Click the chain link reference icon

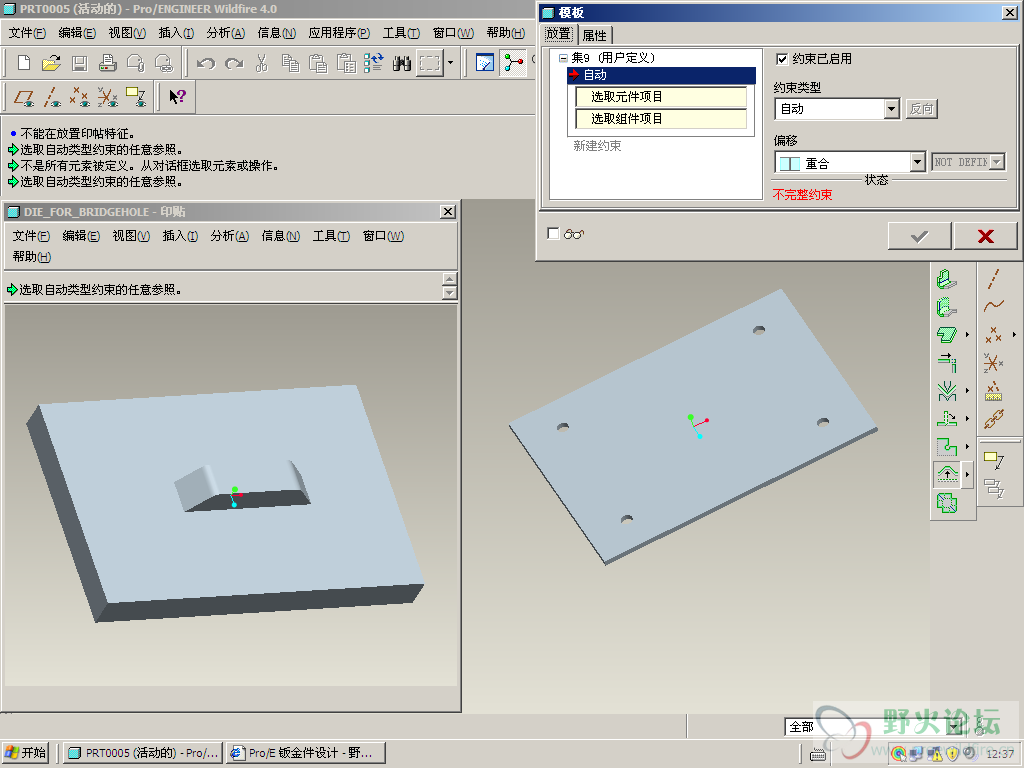pos(993,418)
